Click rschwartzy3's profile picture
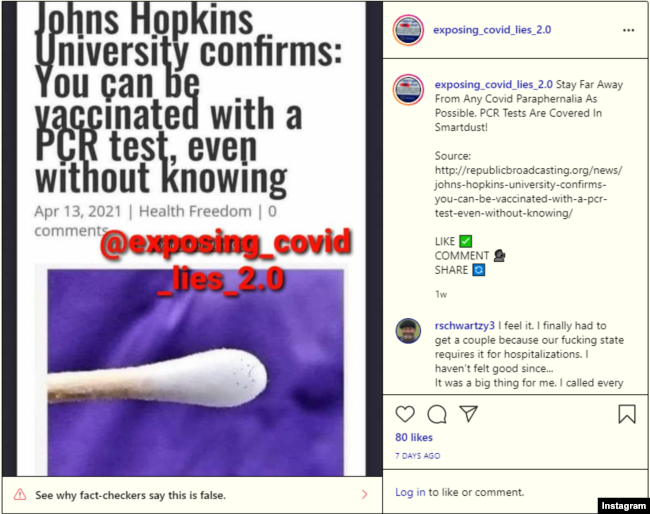 click(x=408, y=331)
